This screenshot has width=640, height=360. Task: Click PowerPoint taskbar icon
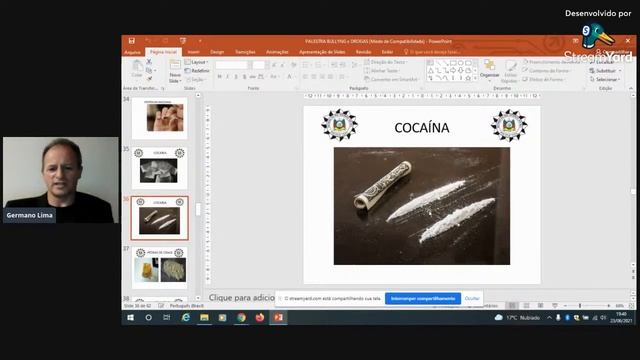pos(278,318)
